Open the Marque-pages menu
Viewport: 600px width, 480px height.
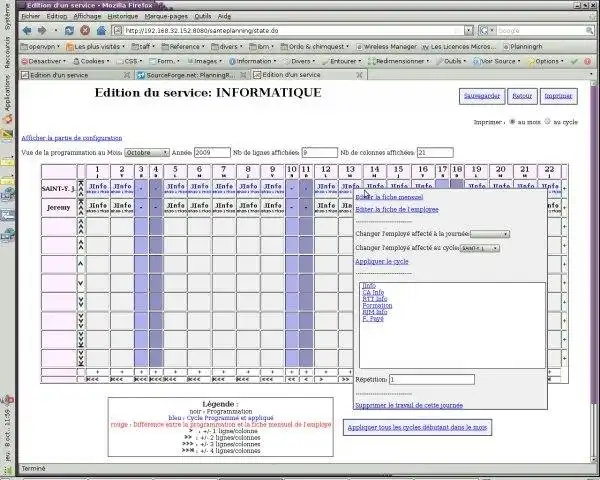(x=166, y=16)
